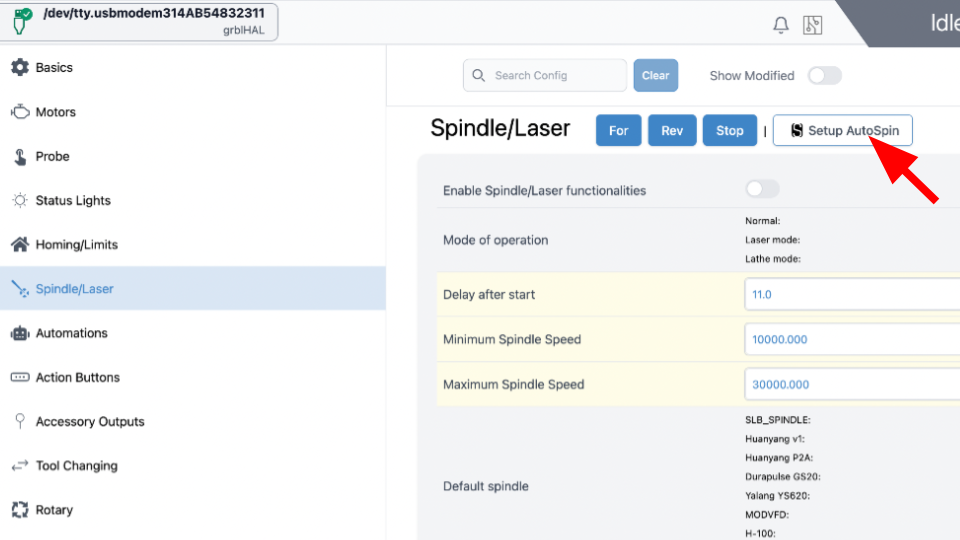Screen dimensions: 960x540
Task: Run spindle forward with For button
Action: click(x=618, y=130)
